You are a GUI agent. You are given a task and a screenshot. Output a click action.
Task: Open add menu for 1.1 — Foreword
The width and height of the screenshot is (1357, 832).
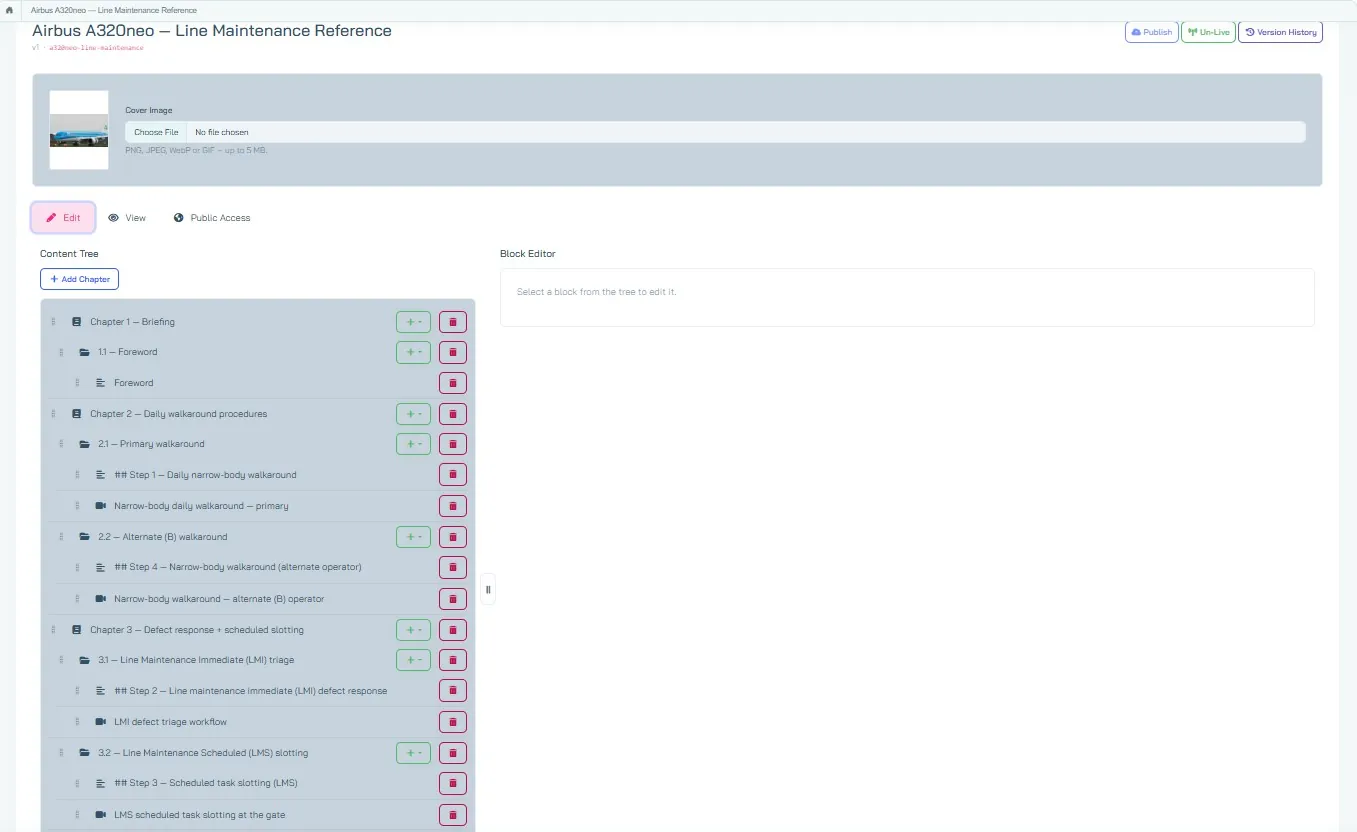tap(413, 352)
